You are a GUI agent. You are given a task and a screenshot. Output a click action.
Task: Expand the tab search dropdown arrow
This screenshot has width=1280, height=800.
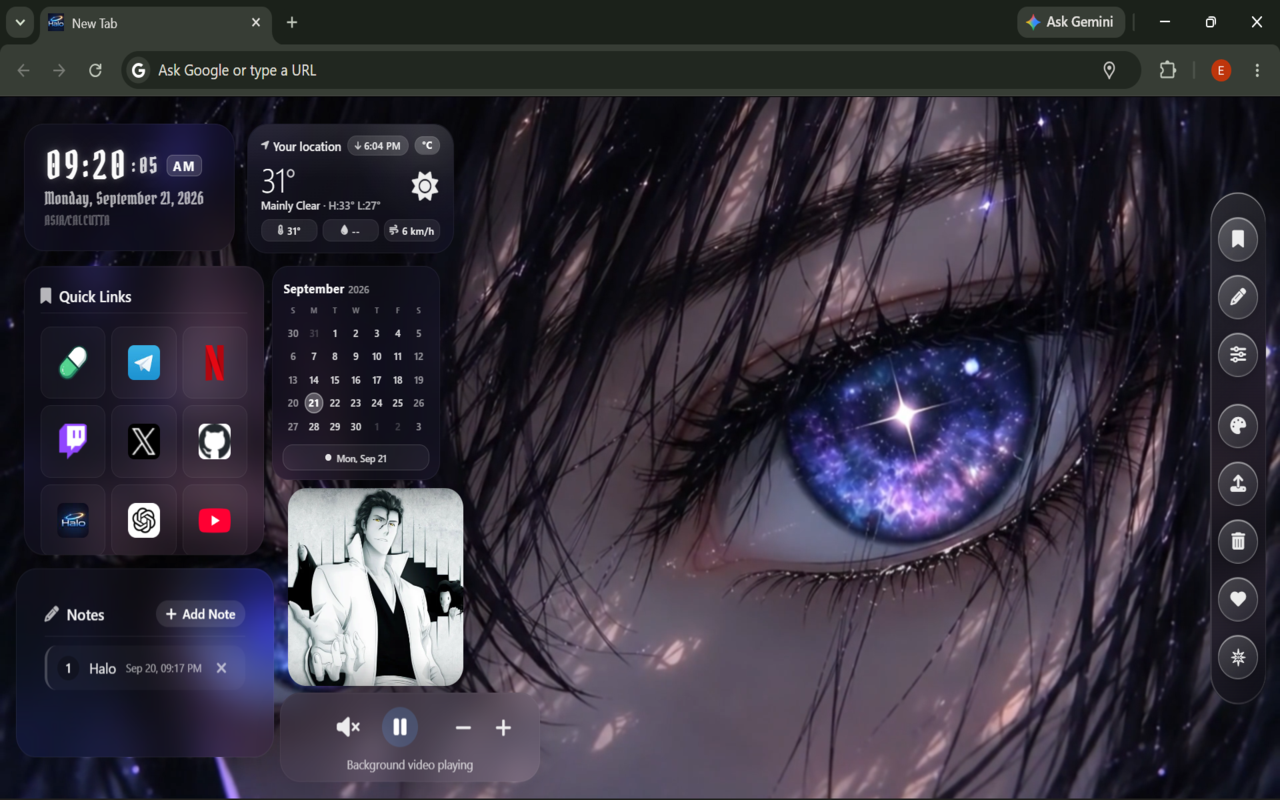click(x=20, y=22)
